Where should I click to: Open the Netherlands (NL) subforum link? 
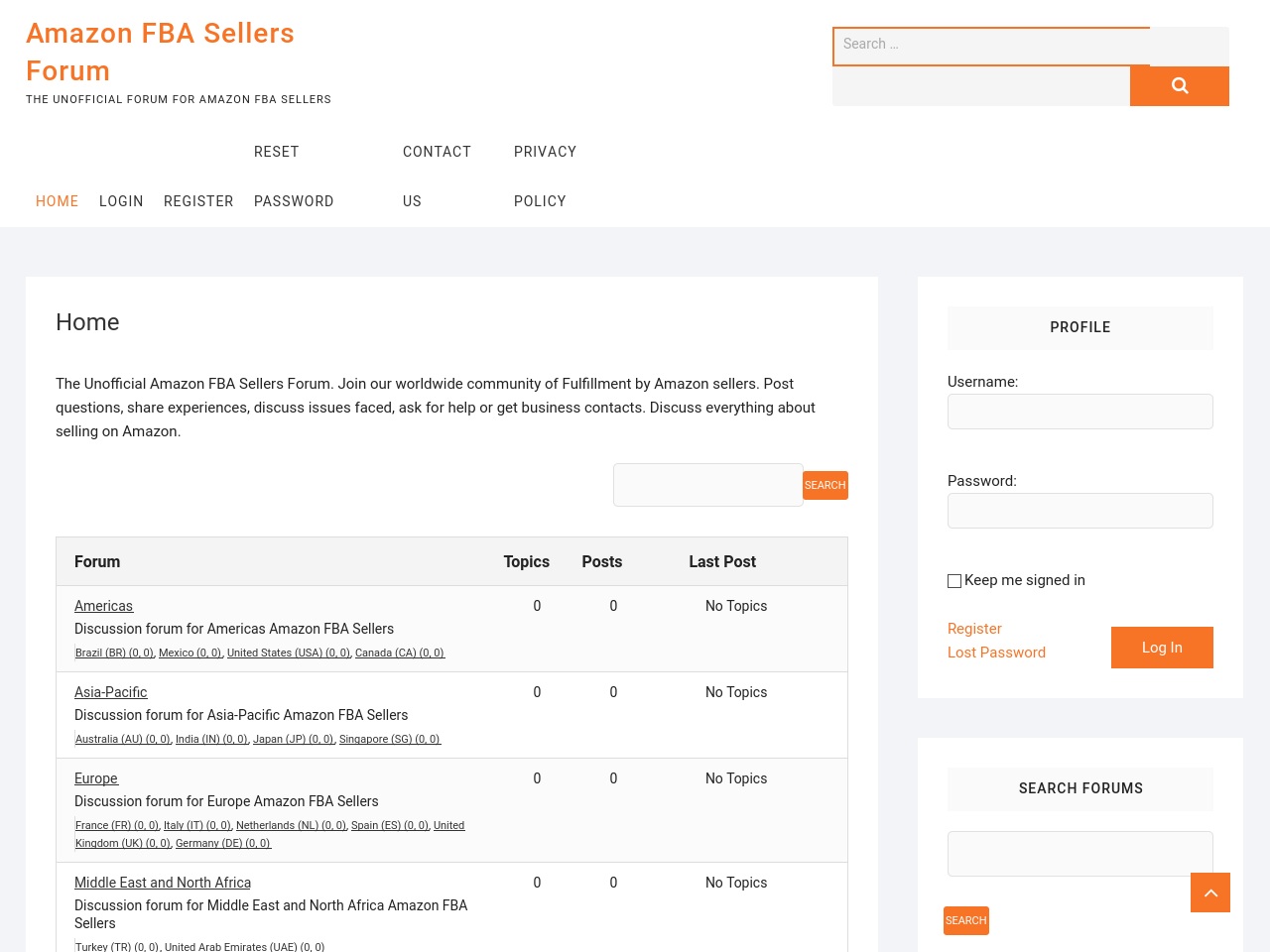coord(291,825)
